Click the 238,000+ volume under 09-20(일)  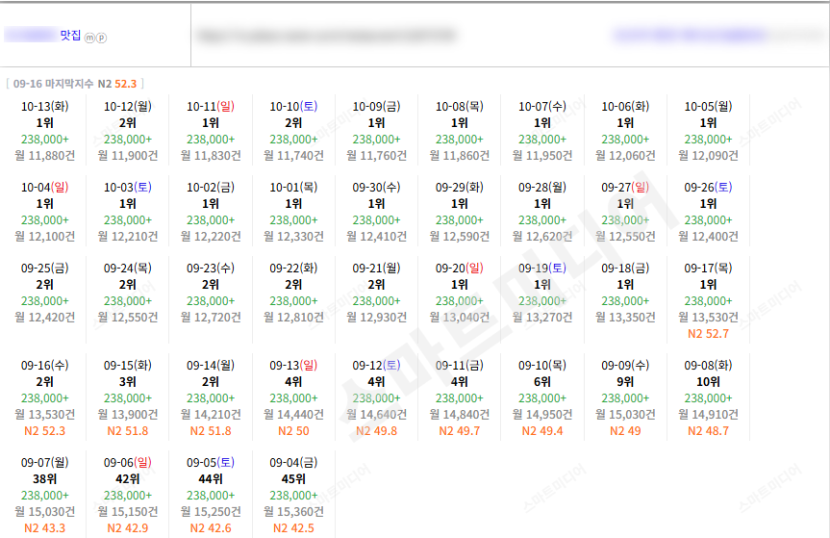(x=459, y=301)
